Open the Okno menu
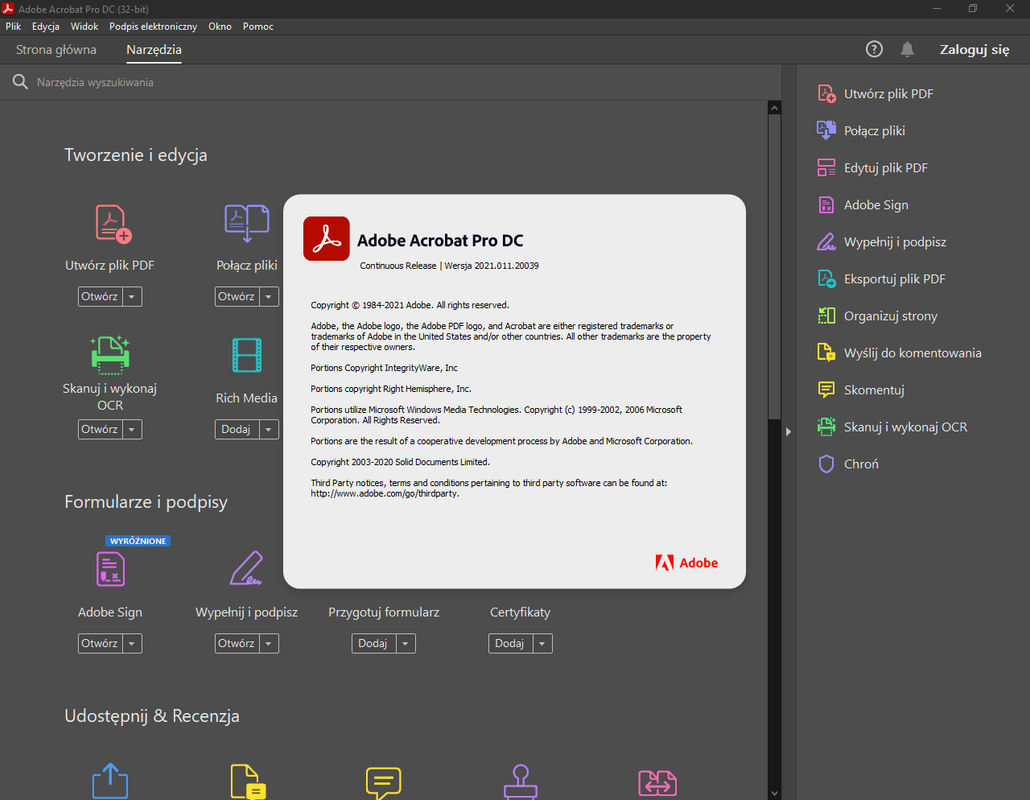The height and width of the screenshot is (800, 1030). 220,26
